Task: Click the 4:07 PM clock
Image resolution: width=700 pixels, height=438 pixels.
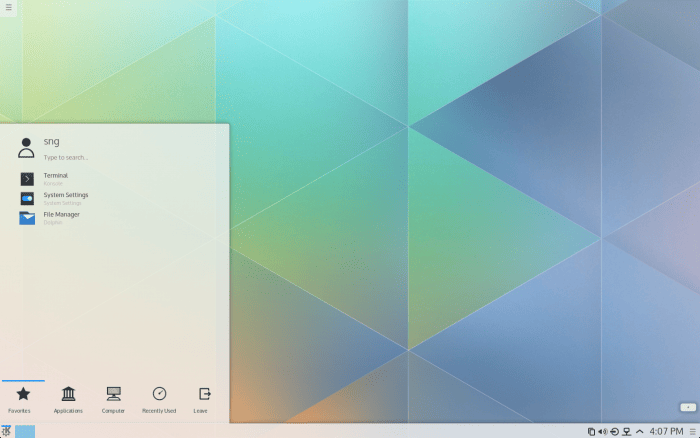Action: [666, 431]
